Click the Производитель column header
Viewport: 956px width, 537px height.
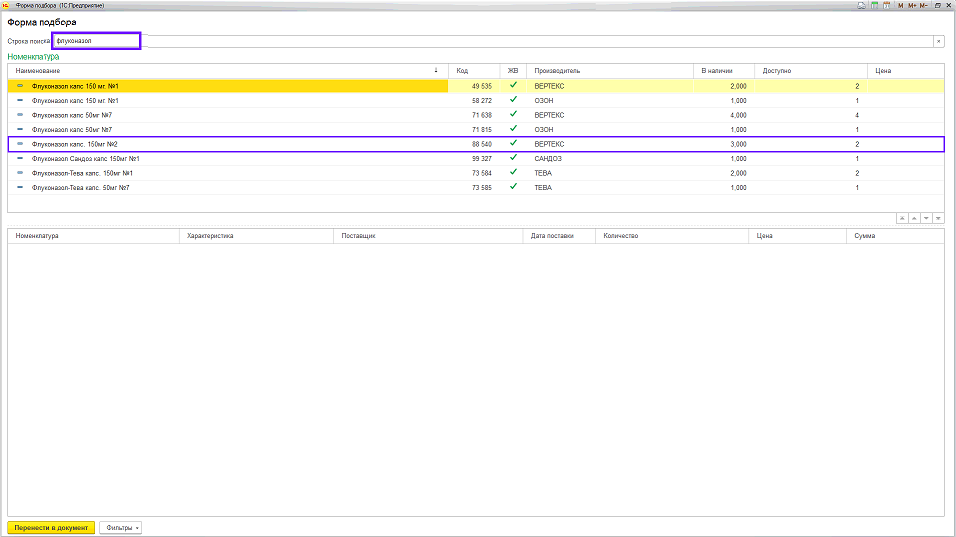point(608,71)
